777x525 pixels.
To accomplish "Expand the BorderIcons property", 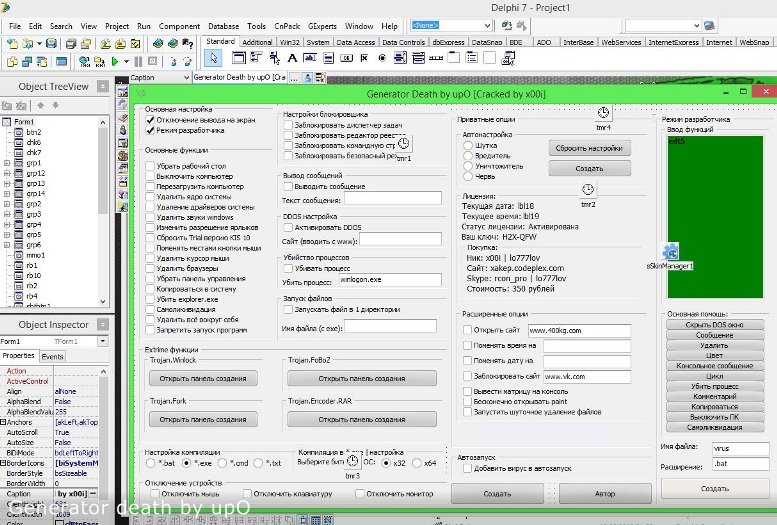I will (3, 463).
